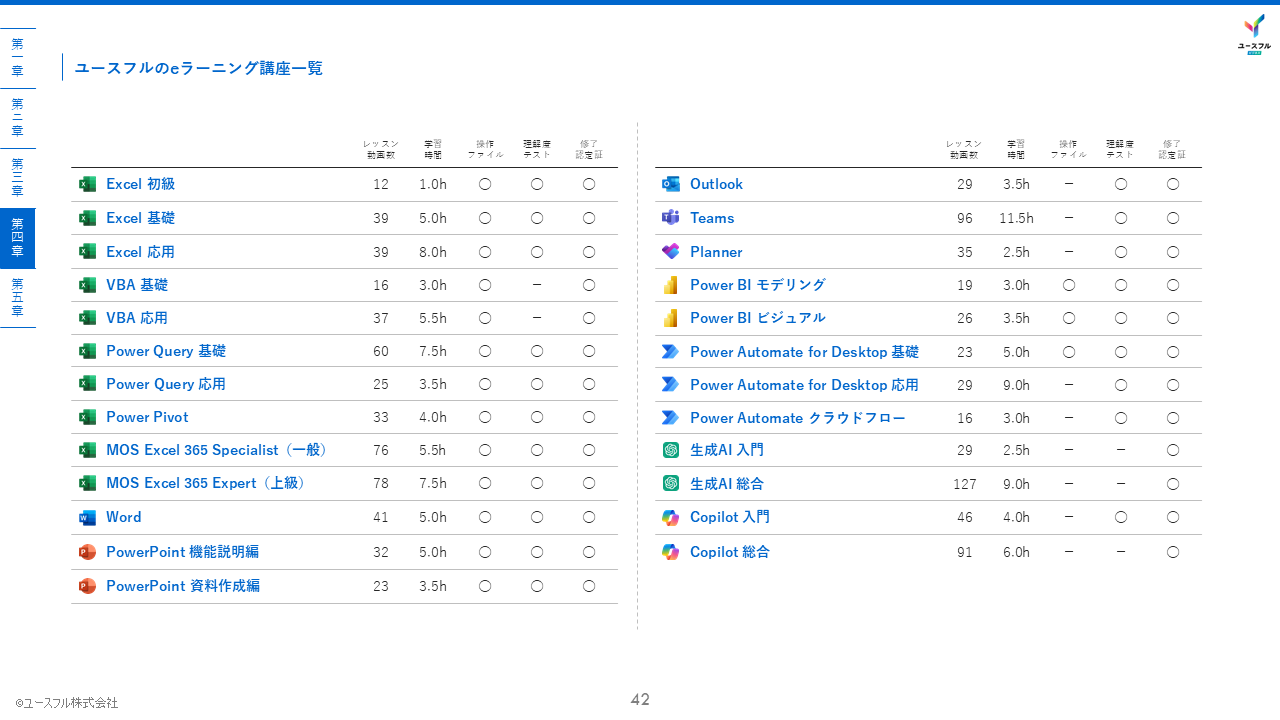
Task: Click the Power BI icon beside Power BI モデリング
Action: click(671, 285)
